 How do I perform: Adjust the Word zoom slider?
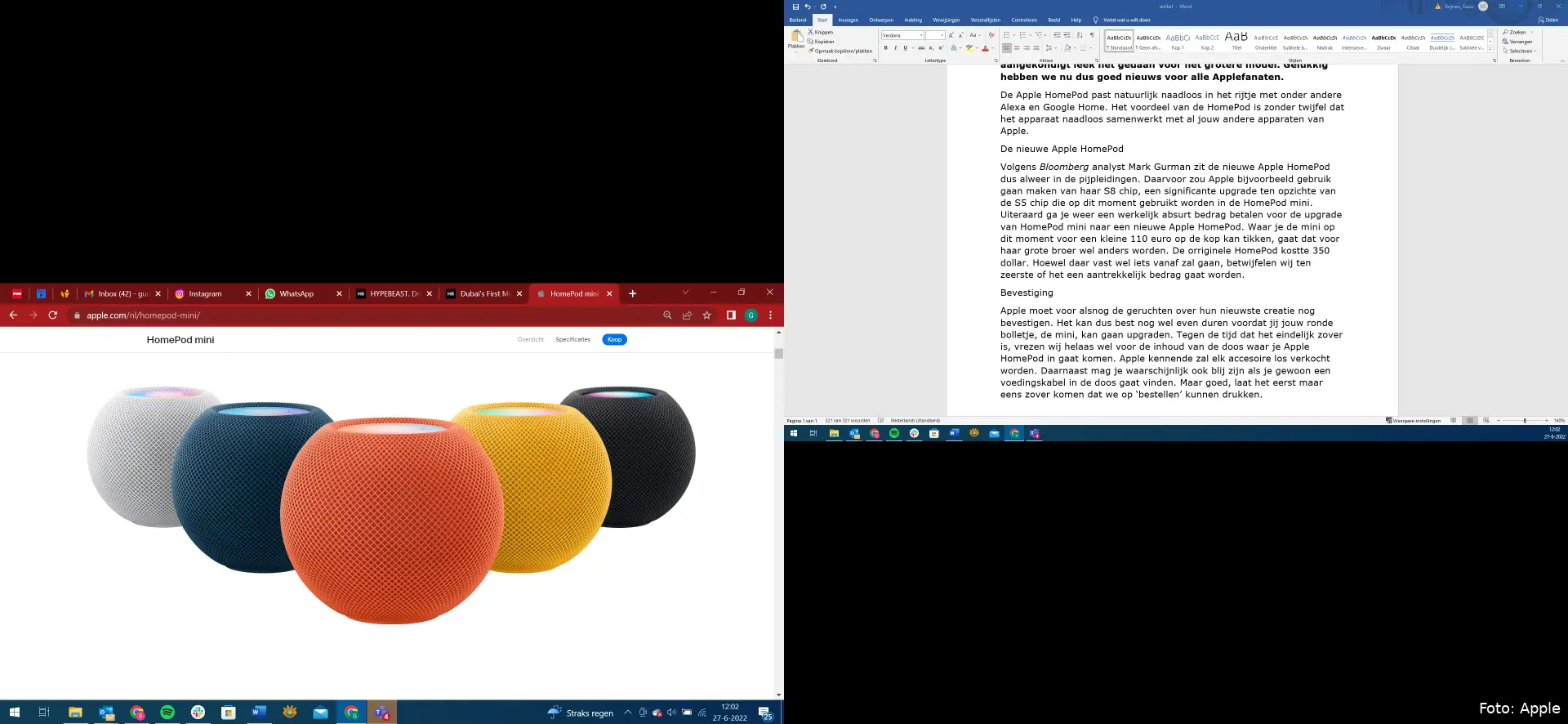(1524, 420)
